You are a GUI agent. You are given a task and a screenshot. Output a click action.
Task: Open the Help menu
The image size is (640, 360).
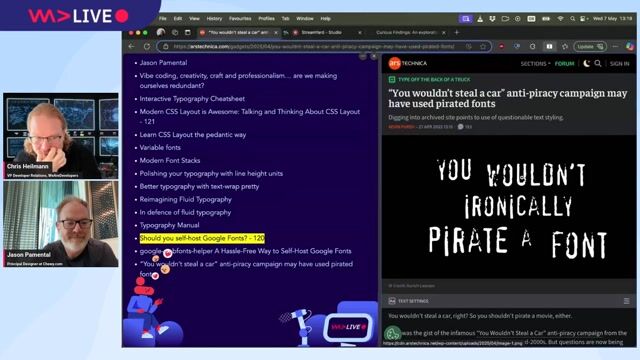click(x=325, y=19)
